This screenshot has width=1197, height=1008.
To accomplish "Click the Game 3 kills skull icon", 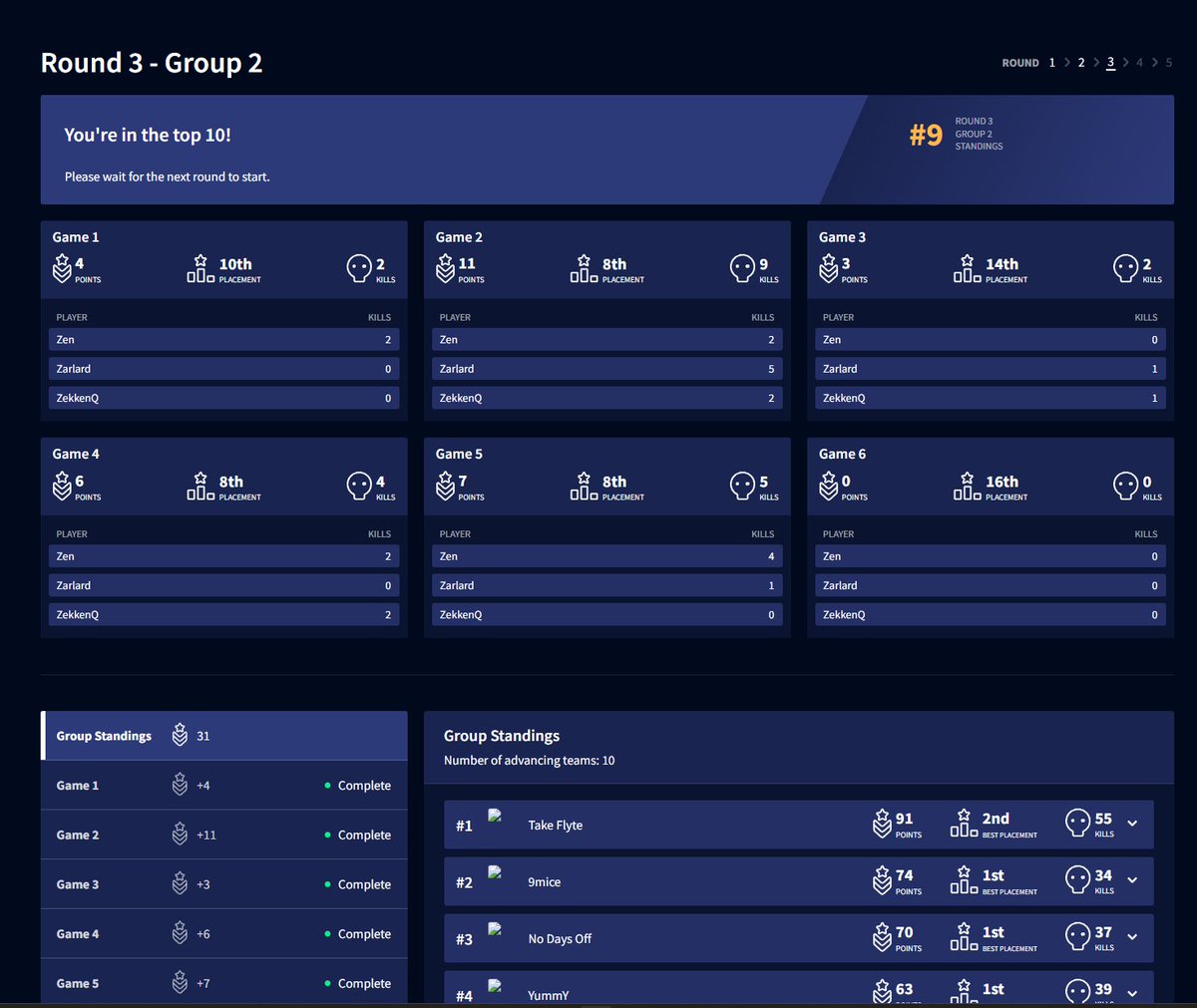I will (1125, 268).
